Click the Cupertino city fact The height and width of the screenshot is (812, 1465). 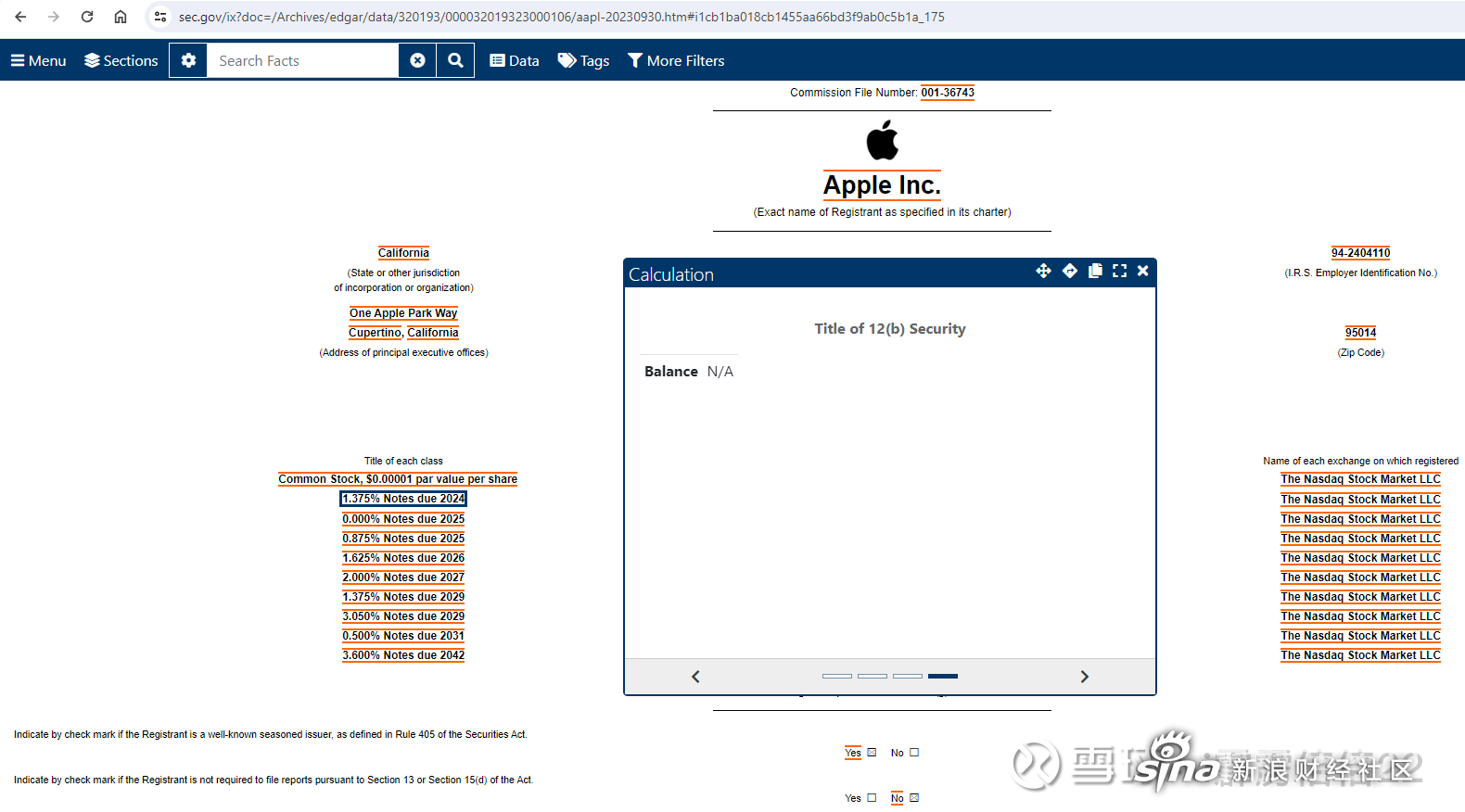pos(375,333)
